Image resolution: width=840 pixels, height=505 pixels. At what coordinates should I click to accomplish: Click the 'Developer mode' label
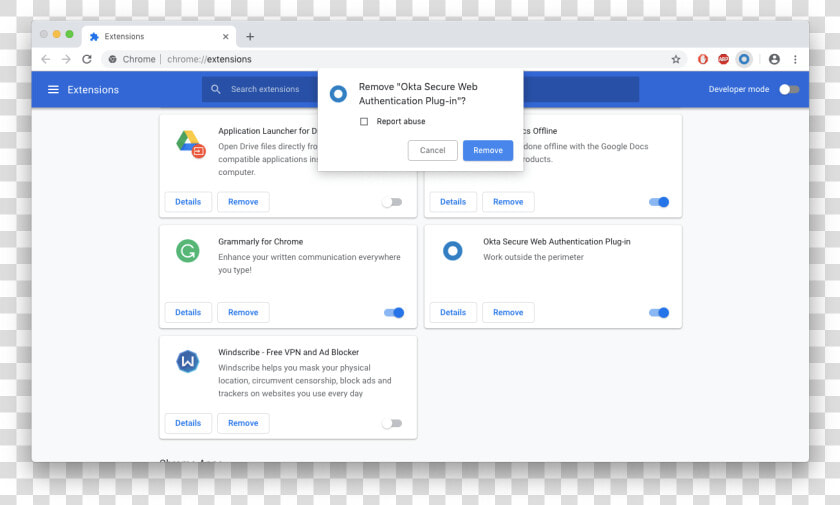tap(739, 89)
